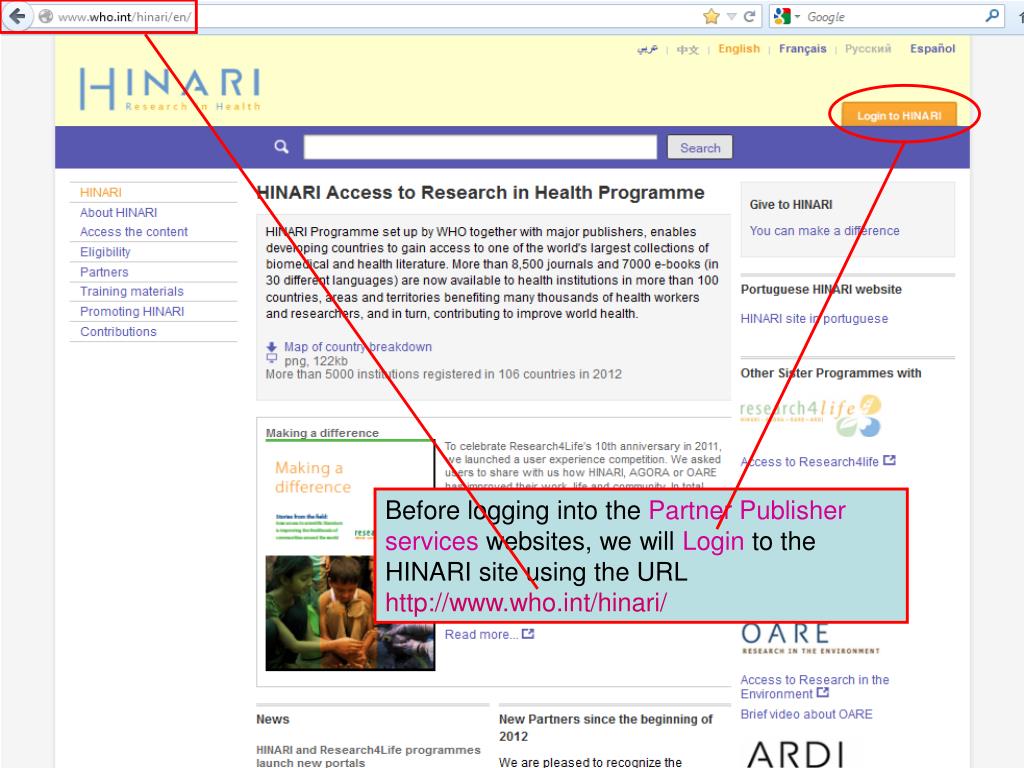1024x768 pixels.
Task: Open the bookmark star dropdown arrow
Action: [x=731, y=16]
